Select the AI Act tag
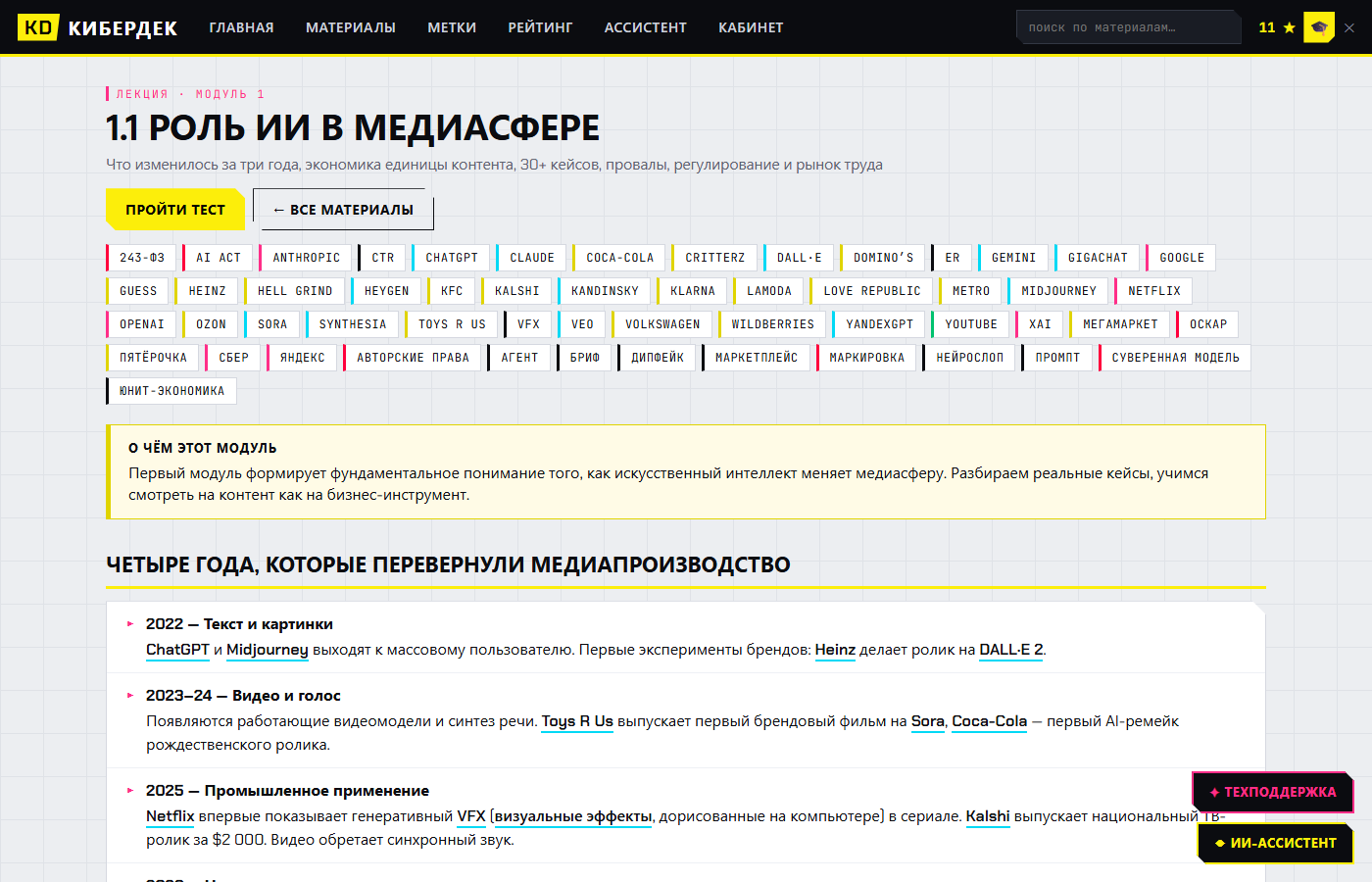The image size is (1372, 882). pos(218,258)
